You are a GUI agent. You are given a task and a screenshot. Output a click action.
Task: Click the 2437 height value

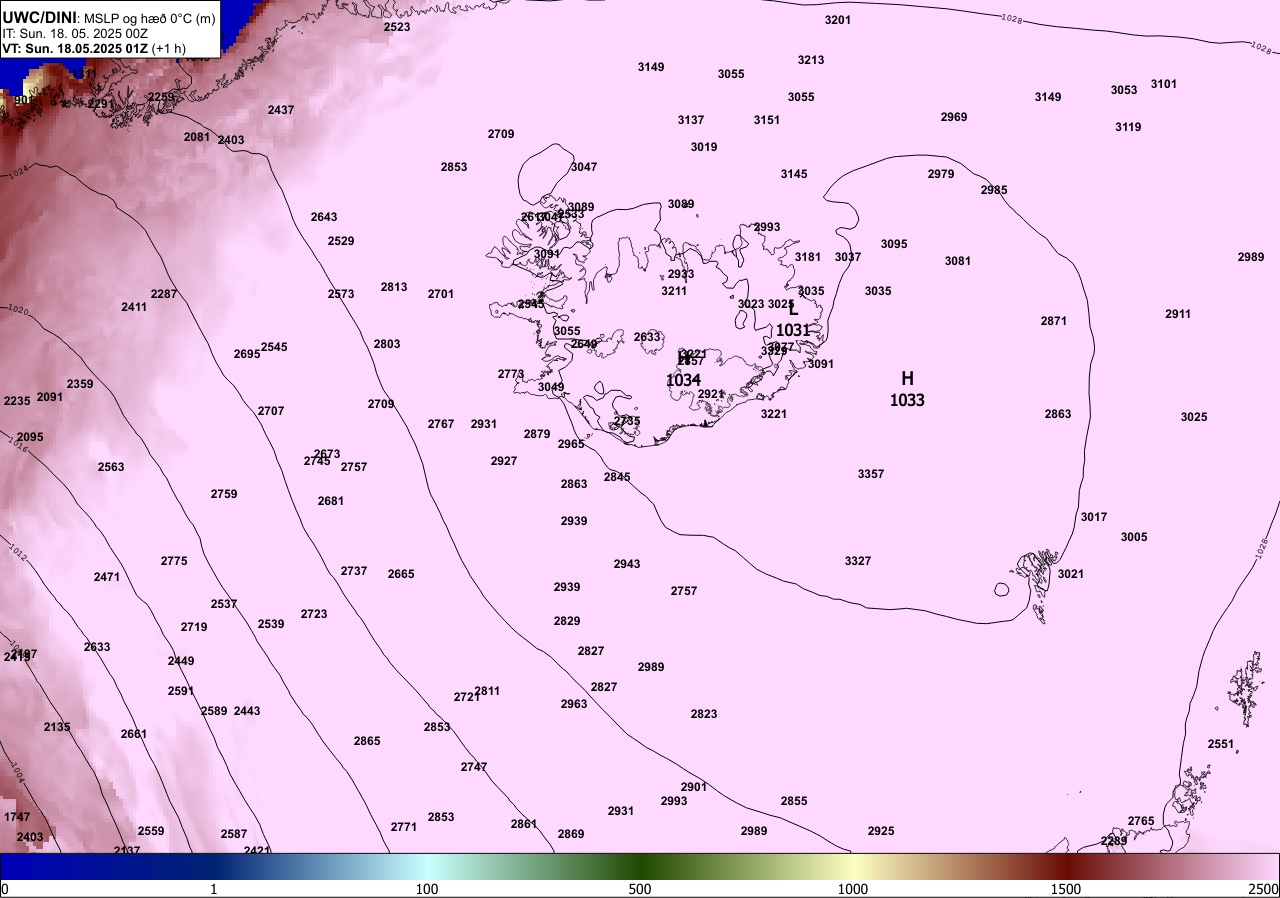281,110
